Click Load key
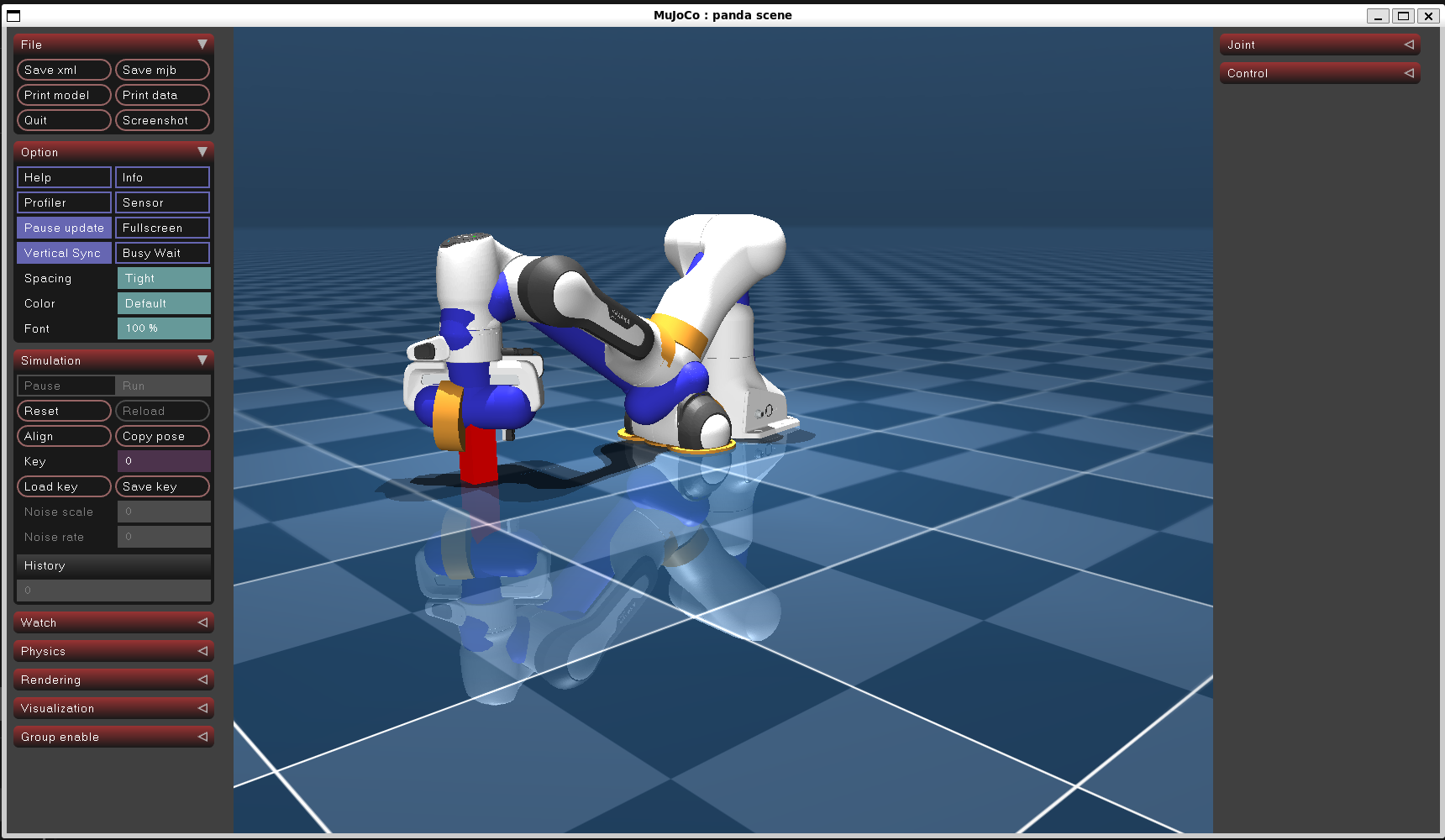1445x840 pixels. click(x=64, y=486)
